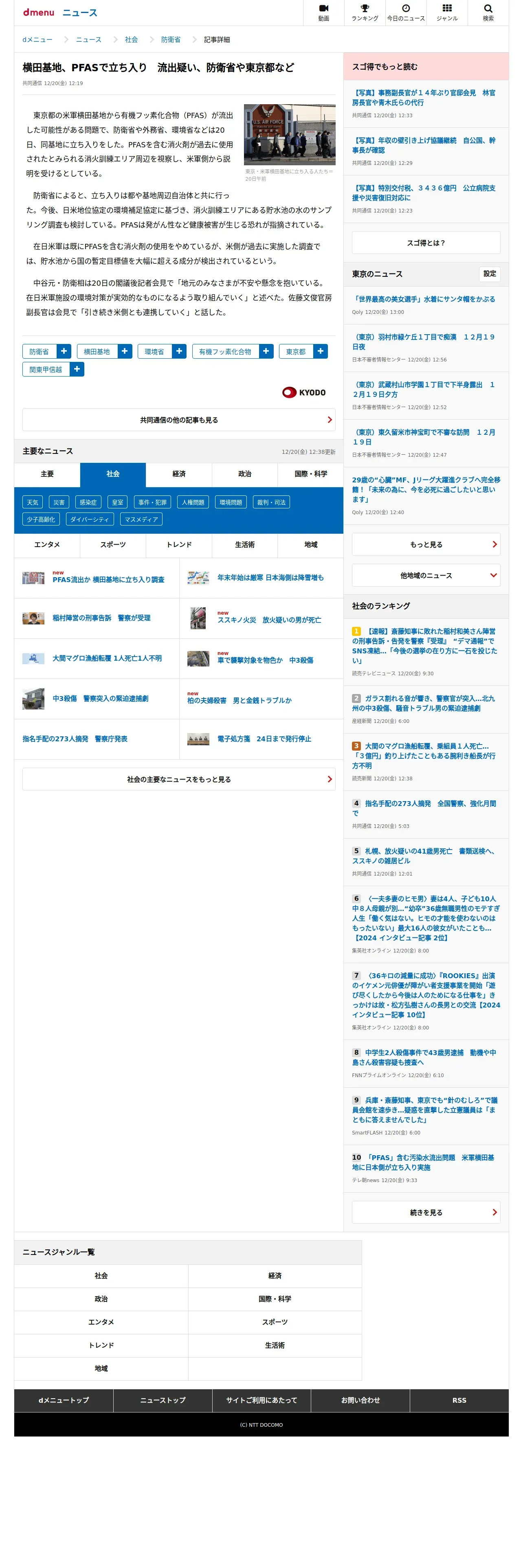Image resolution: width=523 pixels, height=1568 pixels.
Task: Click the 感染症 subcategory chip
Action: click(x=88, y=502)
